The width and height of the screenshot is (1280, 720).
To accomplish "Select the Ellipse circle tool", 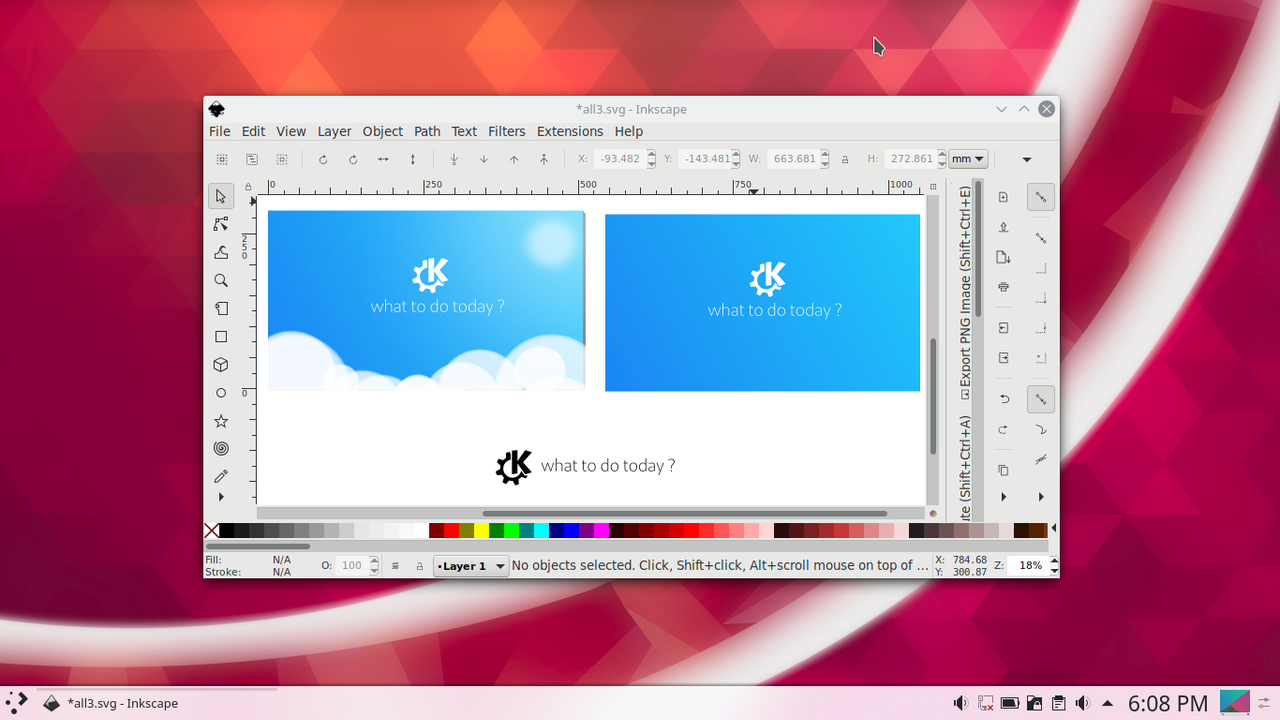I will pos(221,393).
